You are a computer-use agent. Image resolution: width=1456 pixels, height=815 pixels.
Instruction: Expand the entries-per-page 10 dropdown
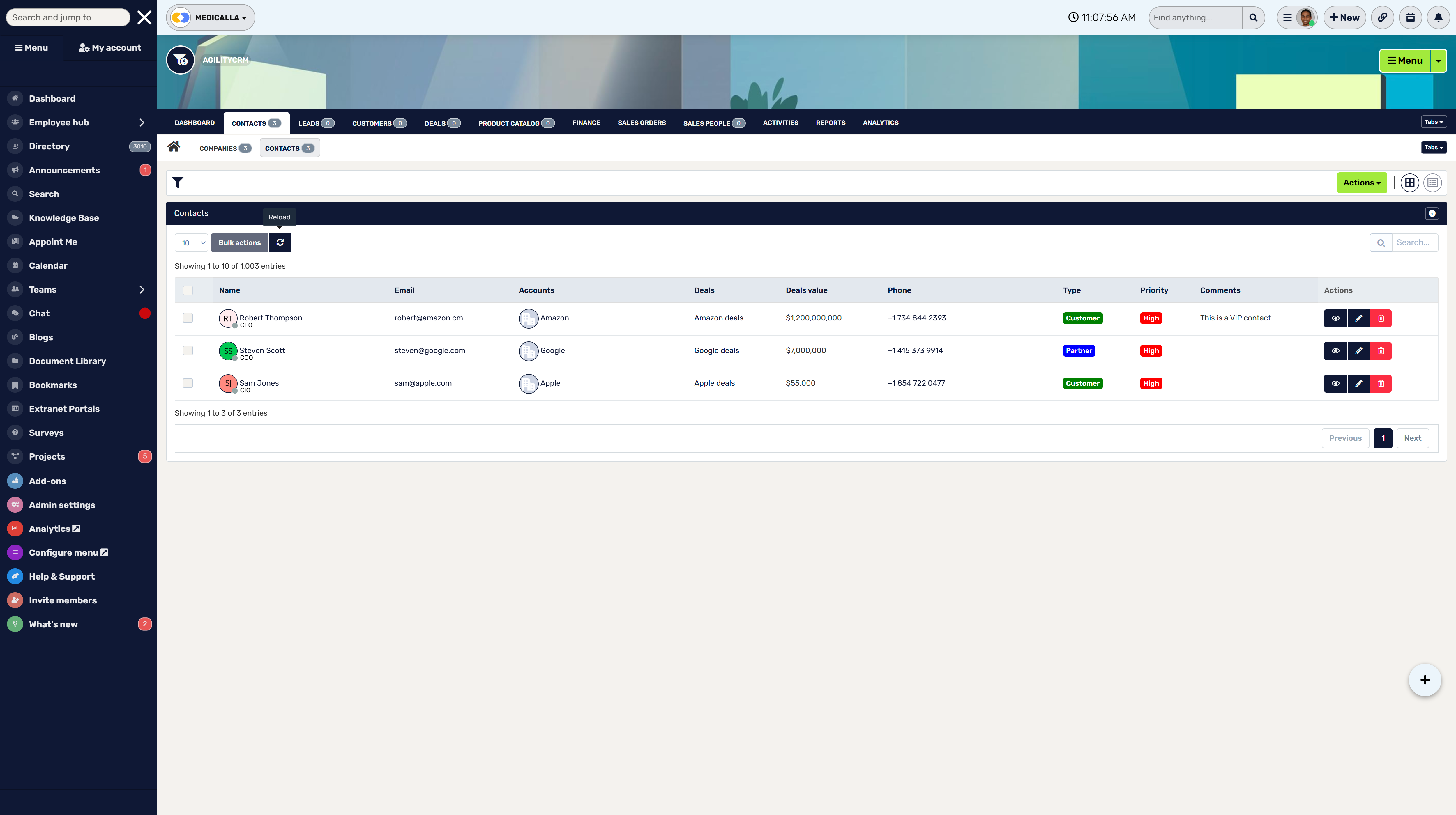click(191, 242)
